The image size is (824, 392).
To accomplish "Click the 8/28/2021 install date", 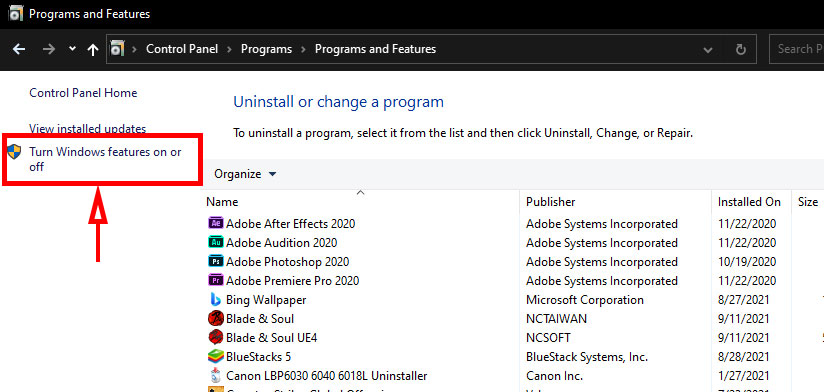I will tap(744, 357).
